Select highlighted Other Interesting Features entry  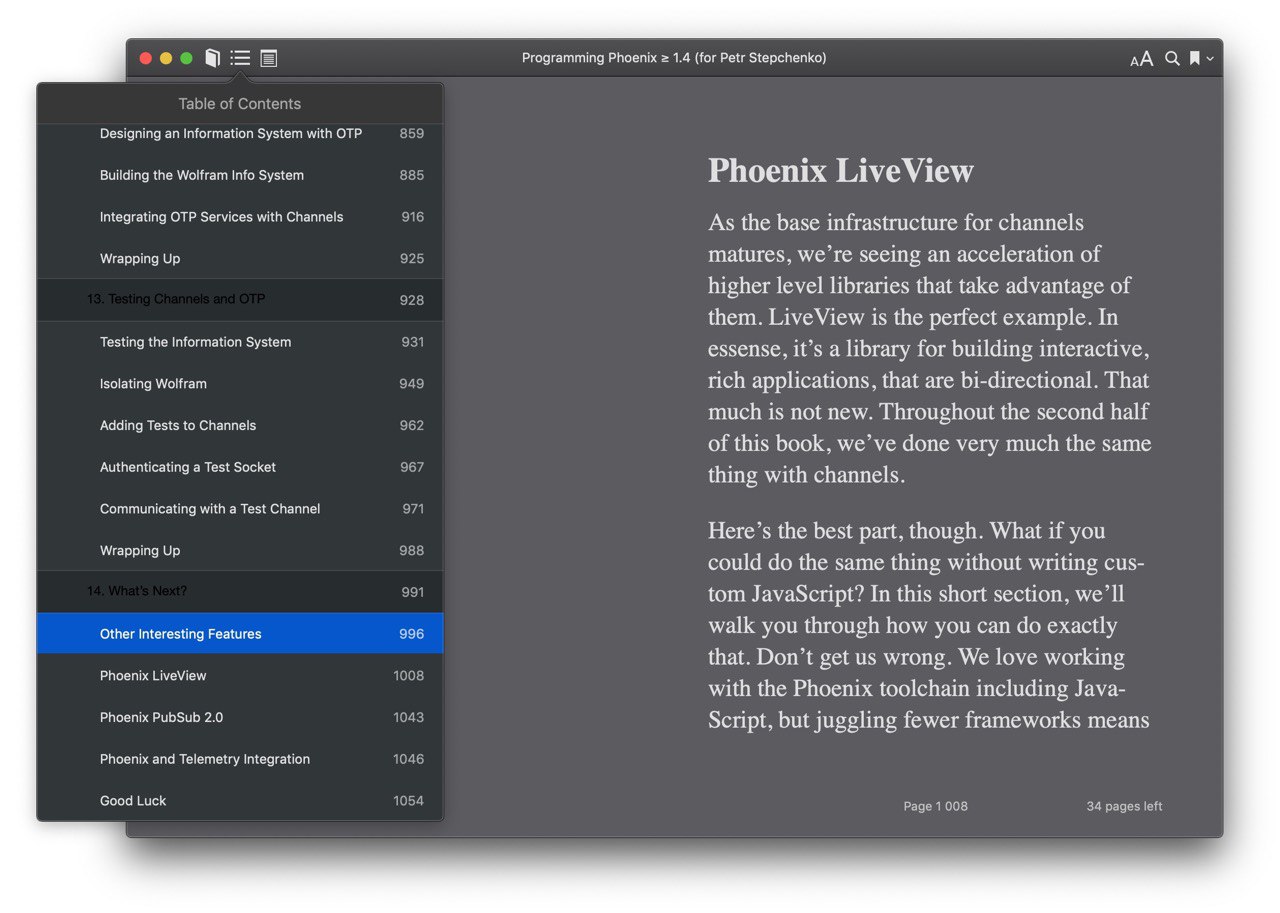click(x=240, y=634)
